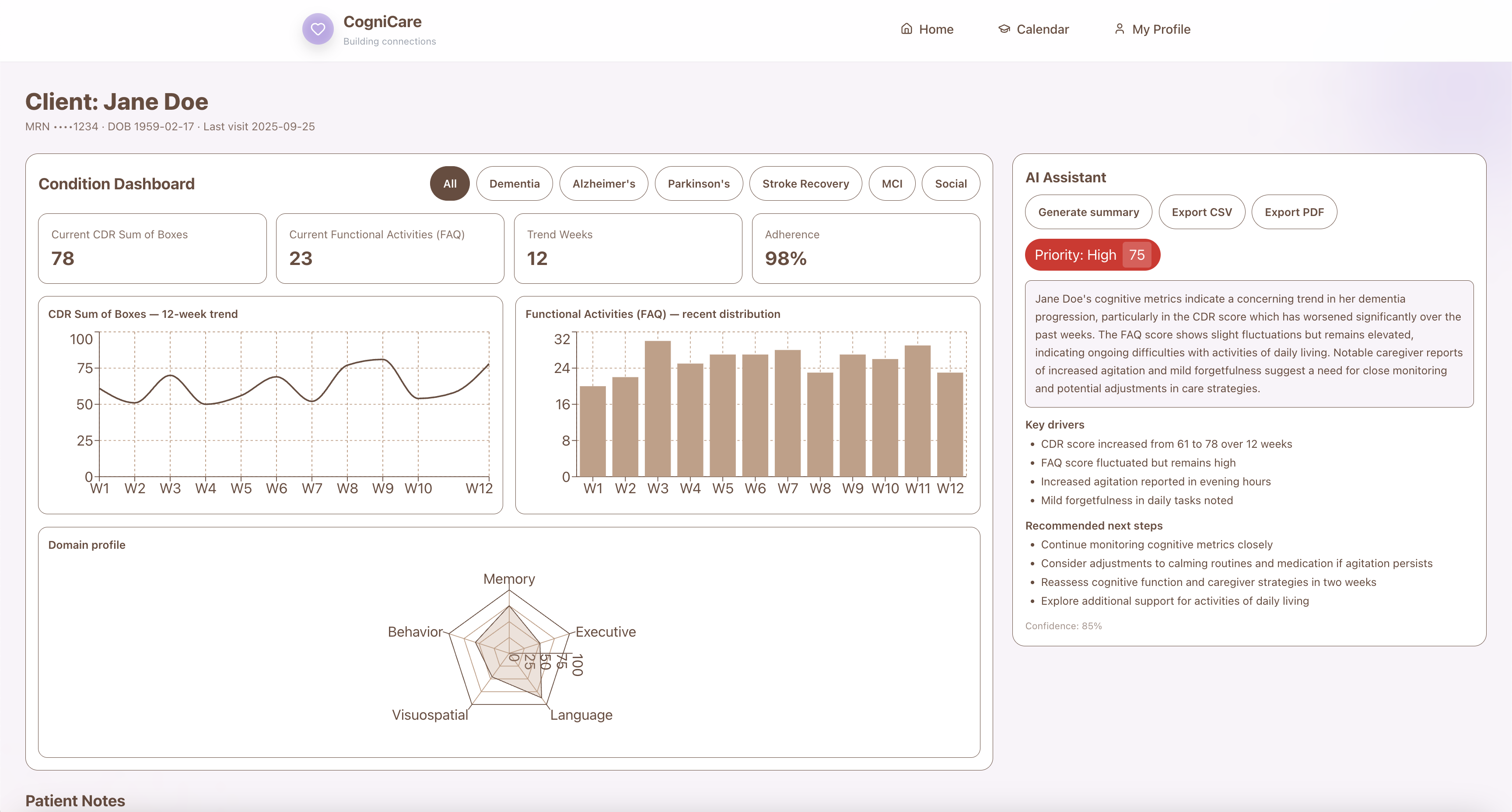Click the Current CDR Sum of Boxes card

152,248
